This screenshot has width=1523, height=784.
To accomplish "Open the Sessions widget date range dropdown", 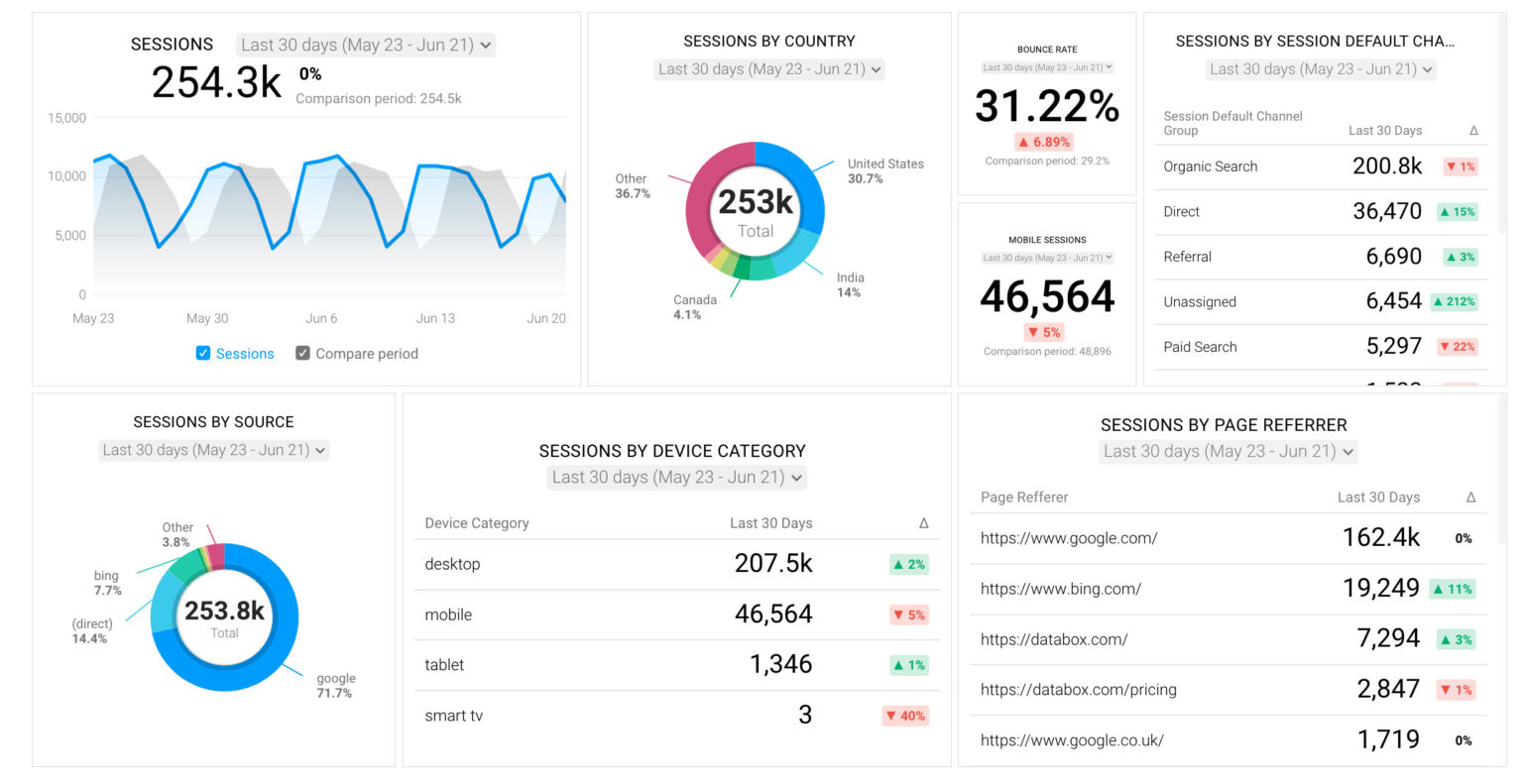I will coord(364,45).
